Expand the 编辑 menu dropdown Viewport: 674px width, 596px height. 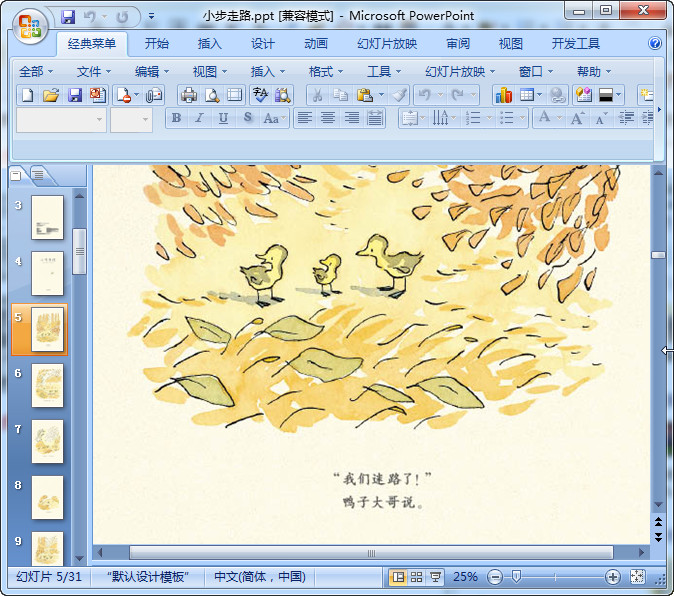click(152, 71)
